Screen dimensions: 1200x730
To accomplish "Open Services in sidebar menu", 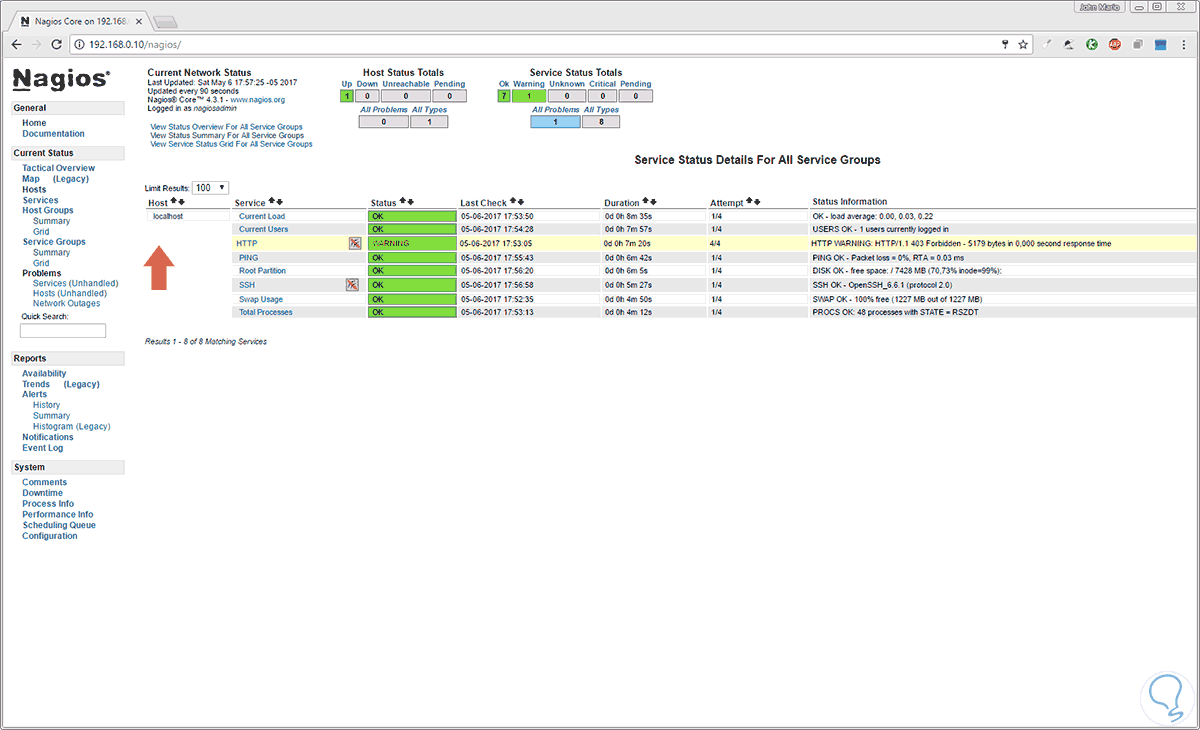I will (41, 200).
